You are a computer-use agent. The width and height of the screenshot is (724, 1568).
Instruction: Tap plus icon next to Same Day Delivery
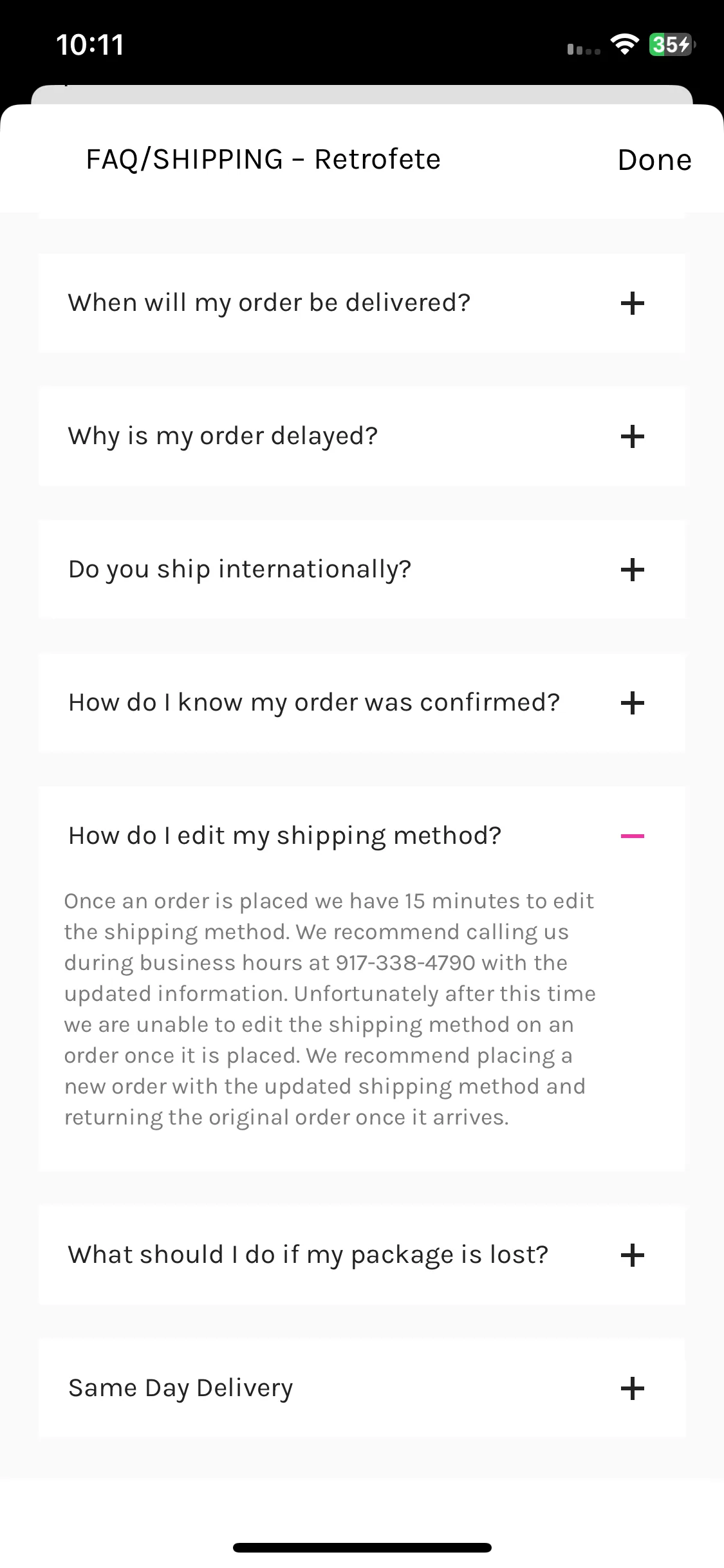(632, 1388)
